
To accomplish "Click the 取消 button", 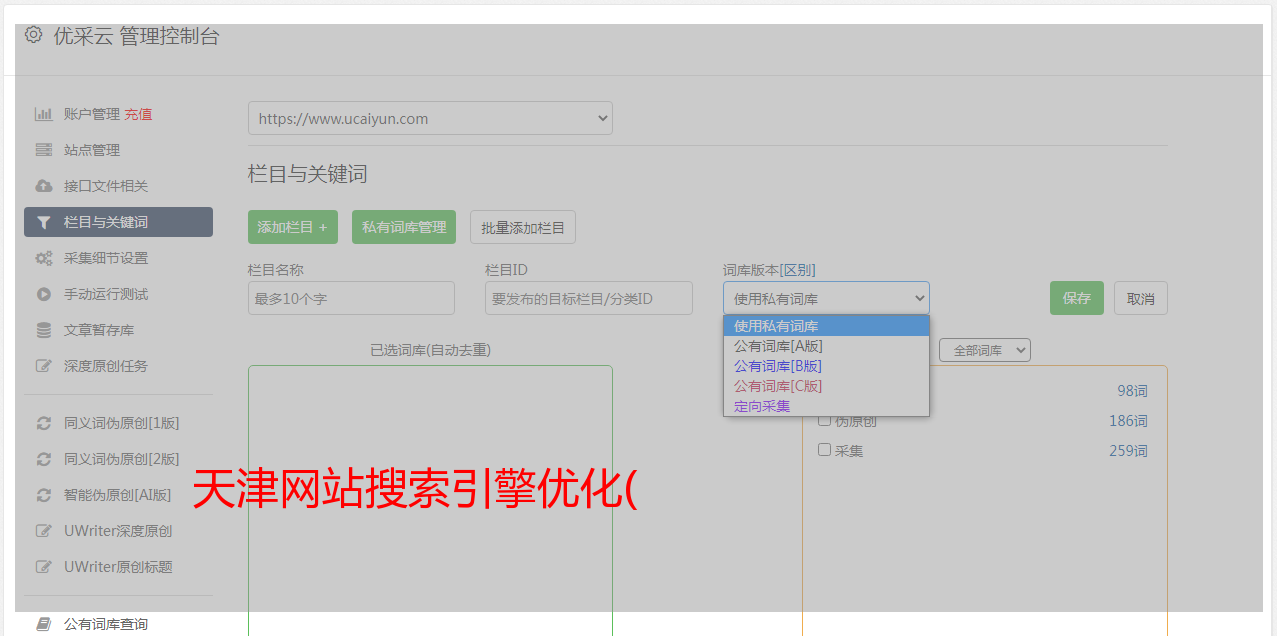I will [1141, 298].
